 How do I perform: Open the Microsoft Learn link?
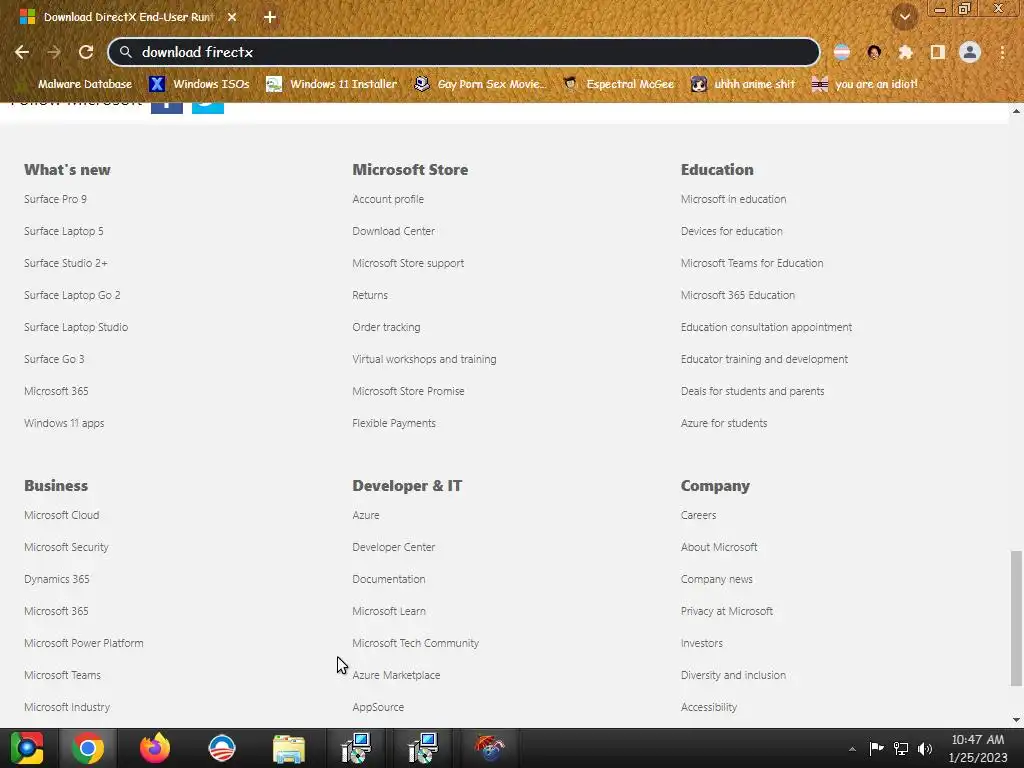389,611
